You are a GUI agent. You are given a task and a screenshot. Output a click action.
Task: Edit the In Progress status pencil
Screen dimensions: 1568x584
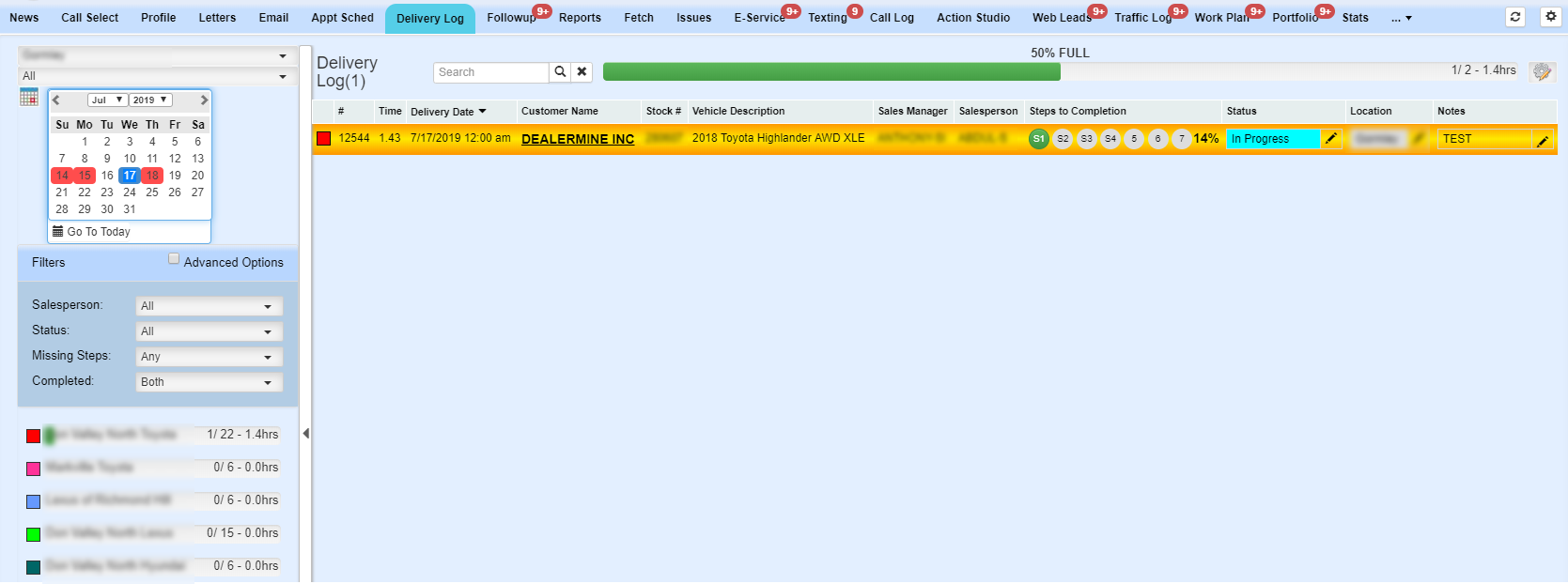coord(1331,139)
